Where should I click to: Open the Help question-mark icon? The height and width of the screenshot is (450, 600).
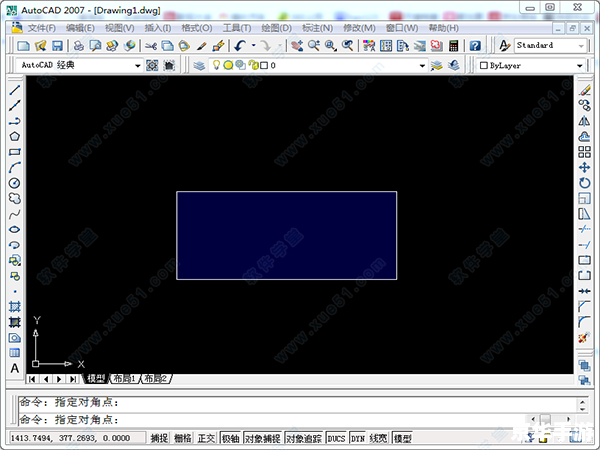(x=475, y=46)
